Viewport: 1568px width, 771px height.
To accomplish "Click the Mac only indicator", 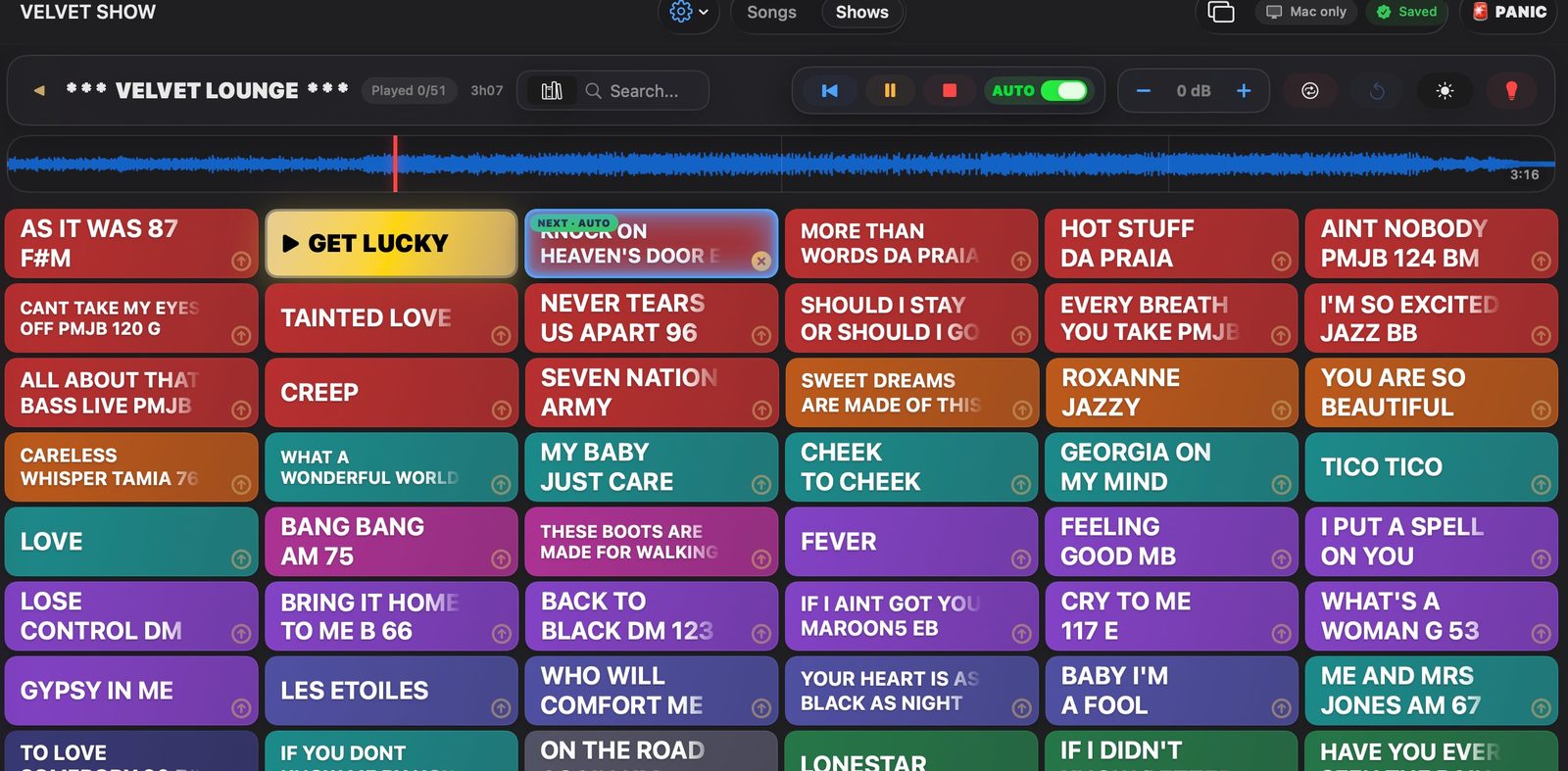I will point(1306,12).
